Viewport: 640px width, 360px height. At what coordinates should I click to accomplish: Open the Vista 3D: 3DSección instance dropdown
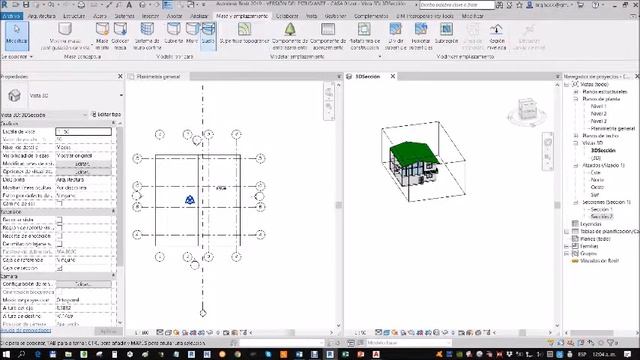click(84, 115)
